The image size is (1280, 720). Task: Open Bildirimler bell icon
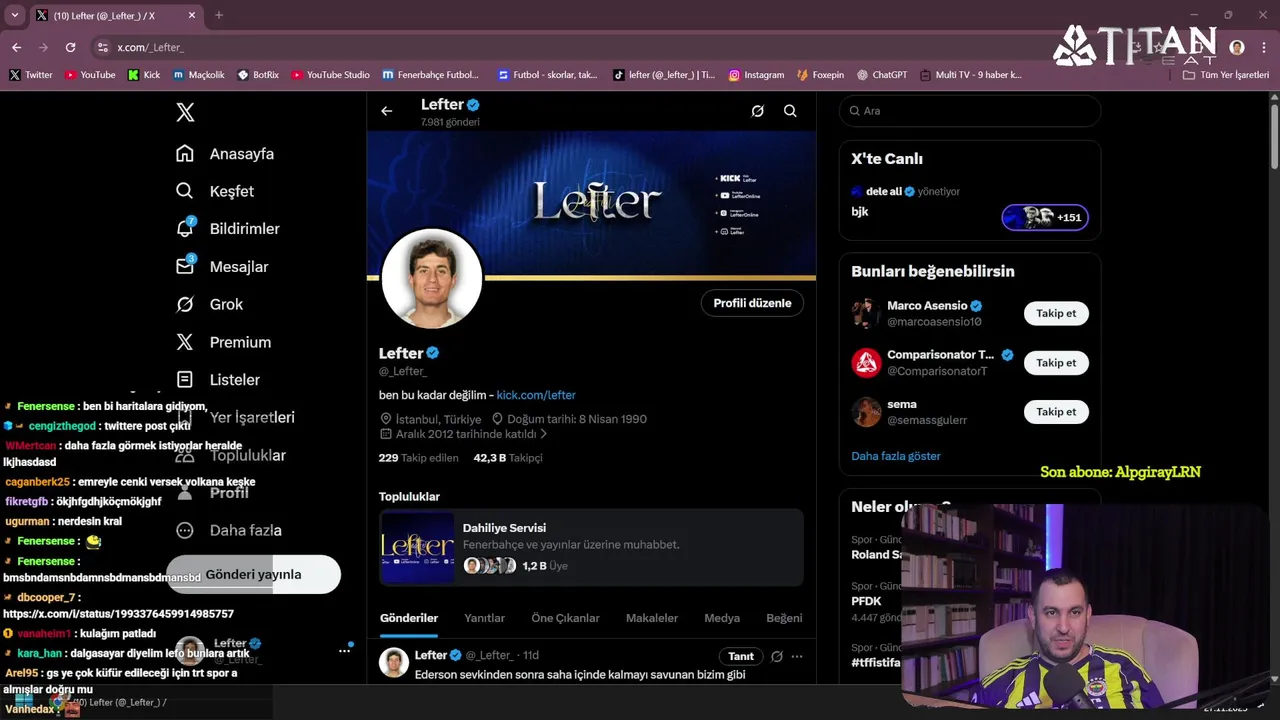pyautogui.click(x=185, y=228)
